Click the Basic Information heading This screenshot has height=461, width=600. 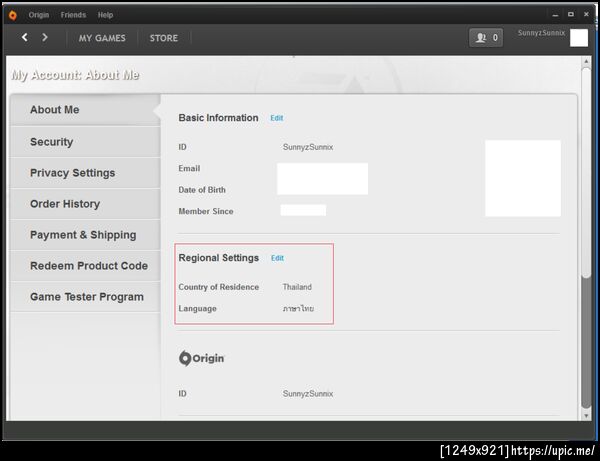click(218, 118)
